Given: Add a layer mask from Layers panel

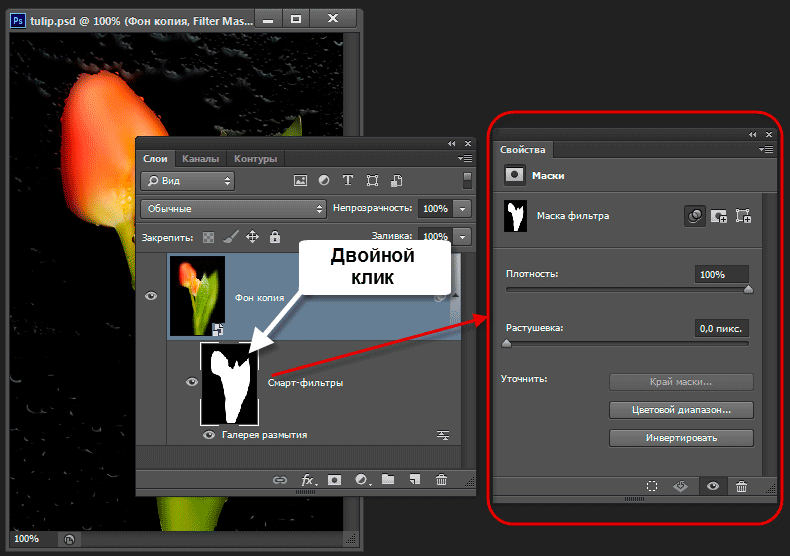Looking at the screenshot, I should pos(335,480).
